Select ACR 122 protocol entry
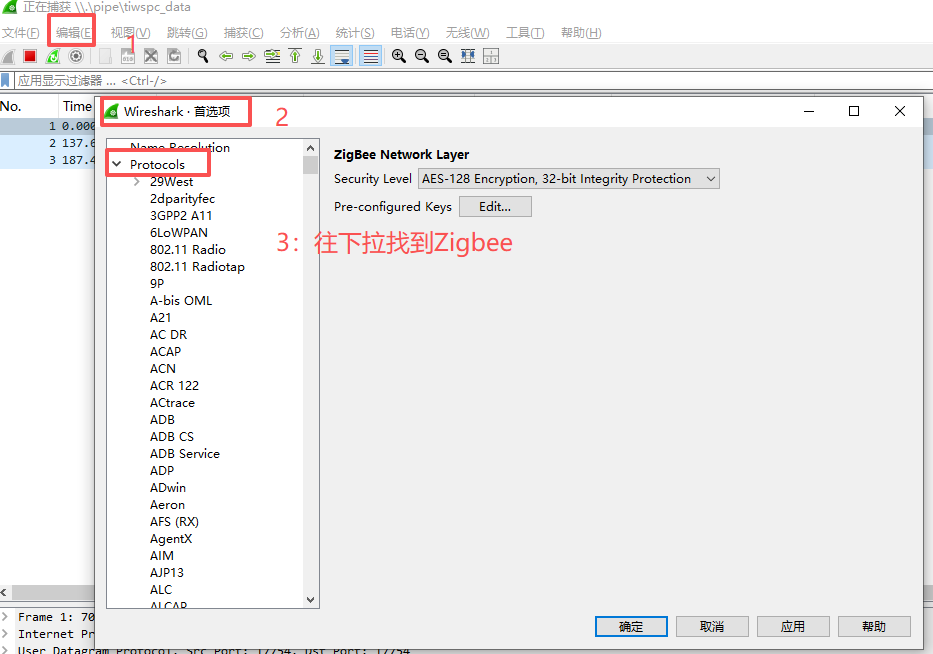The width and height of the screenshot is (933, 654). (174, 386)
